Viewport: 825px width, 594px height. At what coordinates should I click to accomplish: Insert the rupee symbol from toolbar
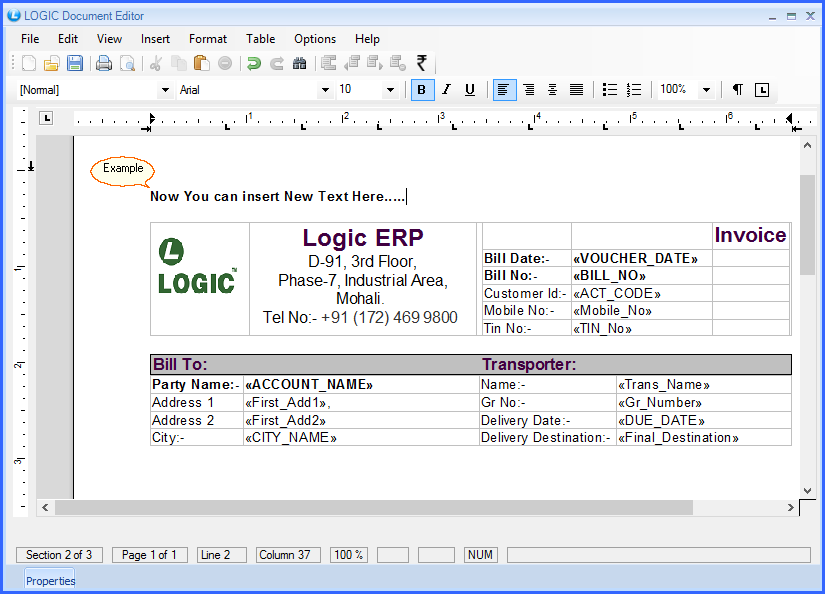421,63
